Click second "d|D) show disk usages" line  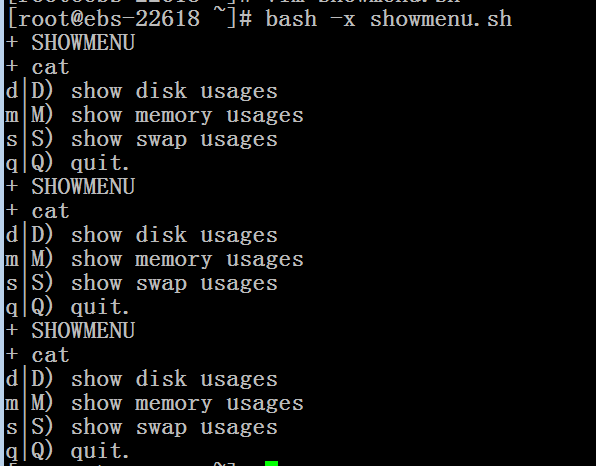point(141,235)
